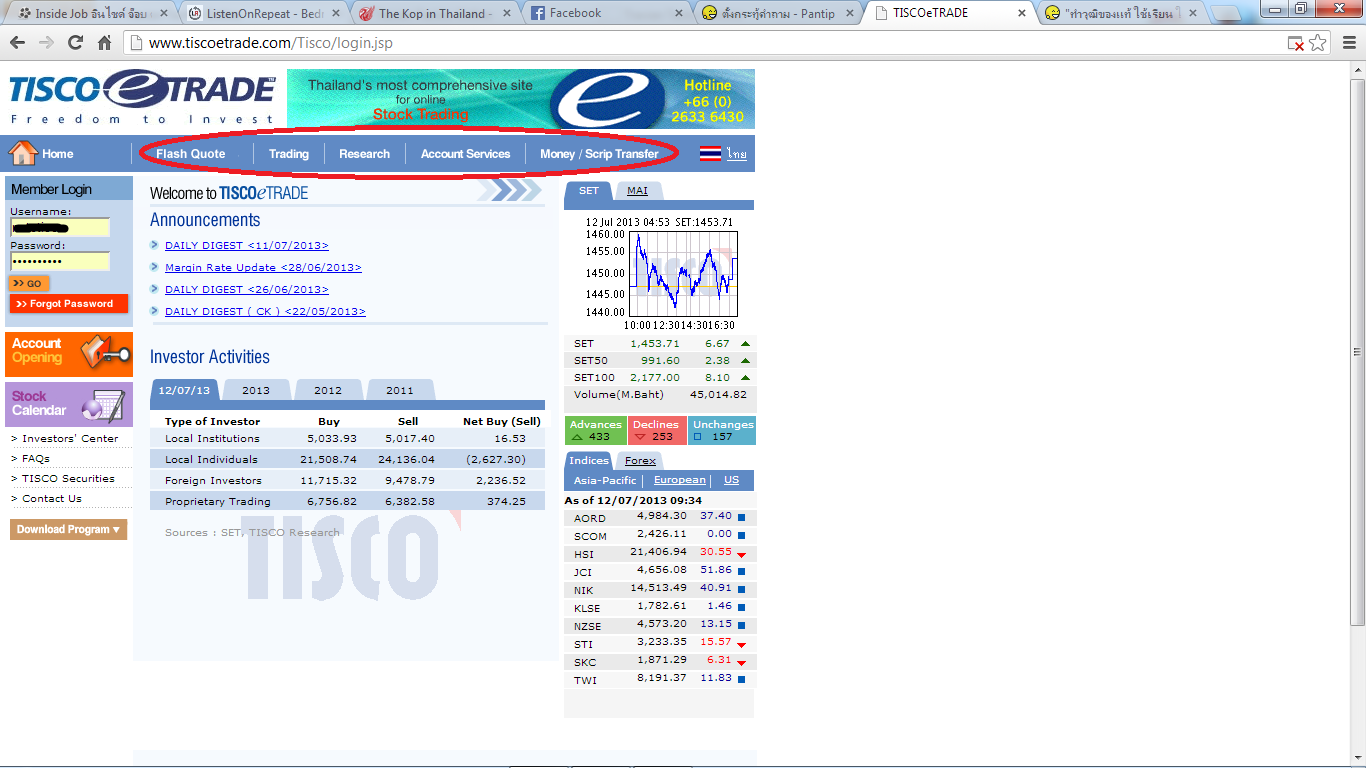Go to Home in the navigation bar
This screenshot has height=768, width=1366.
click(42, 154)
